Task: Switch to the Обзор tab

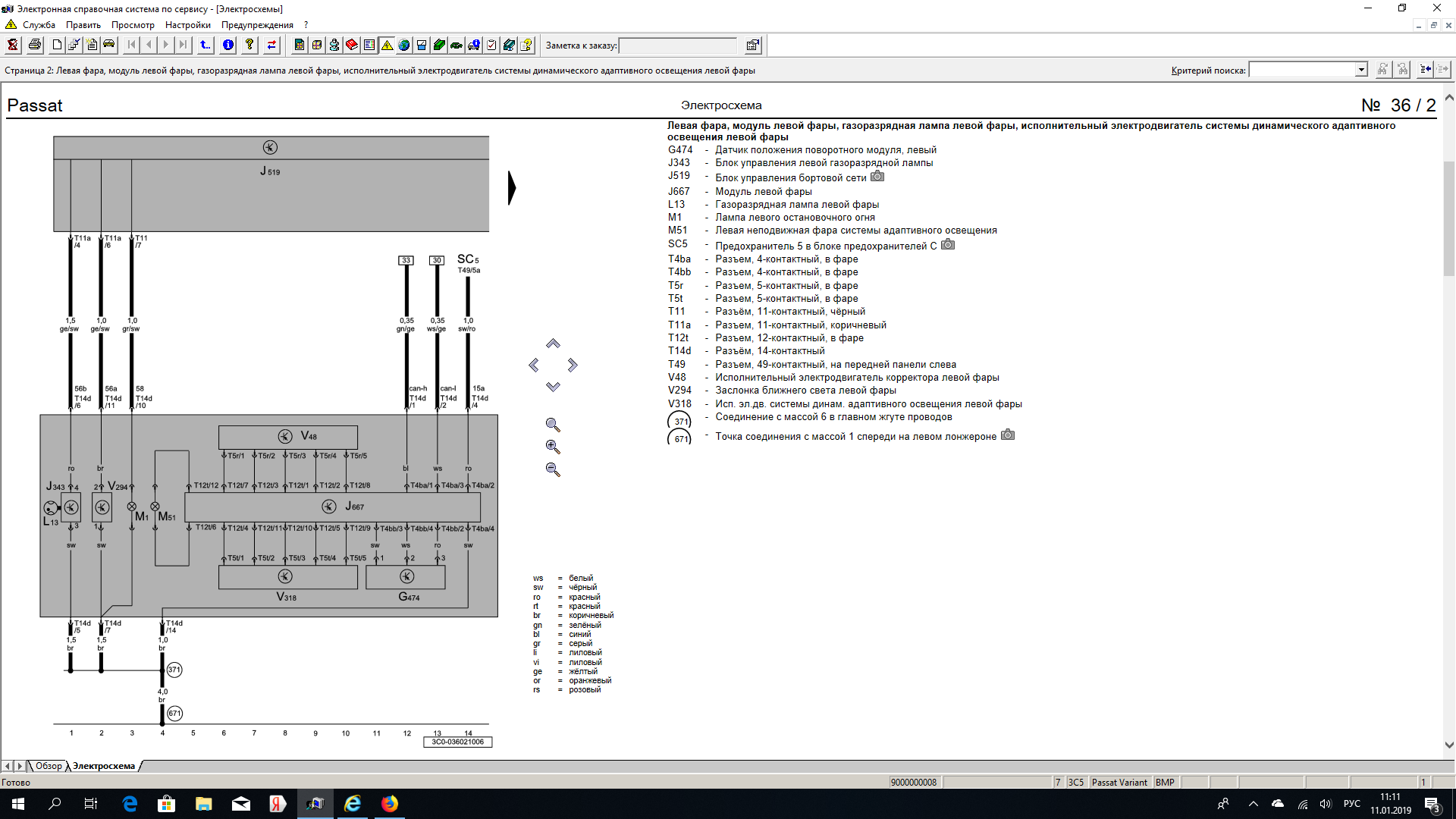Action: click(x=49, y=766)
